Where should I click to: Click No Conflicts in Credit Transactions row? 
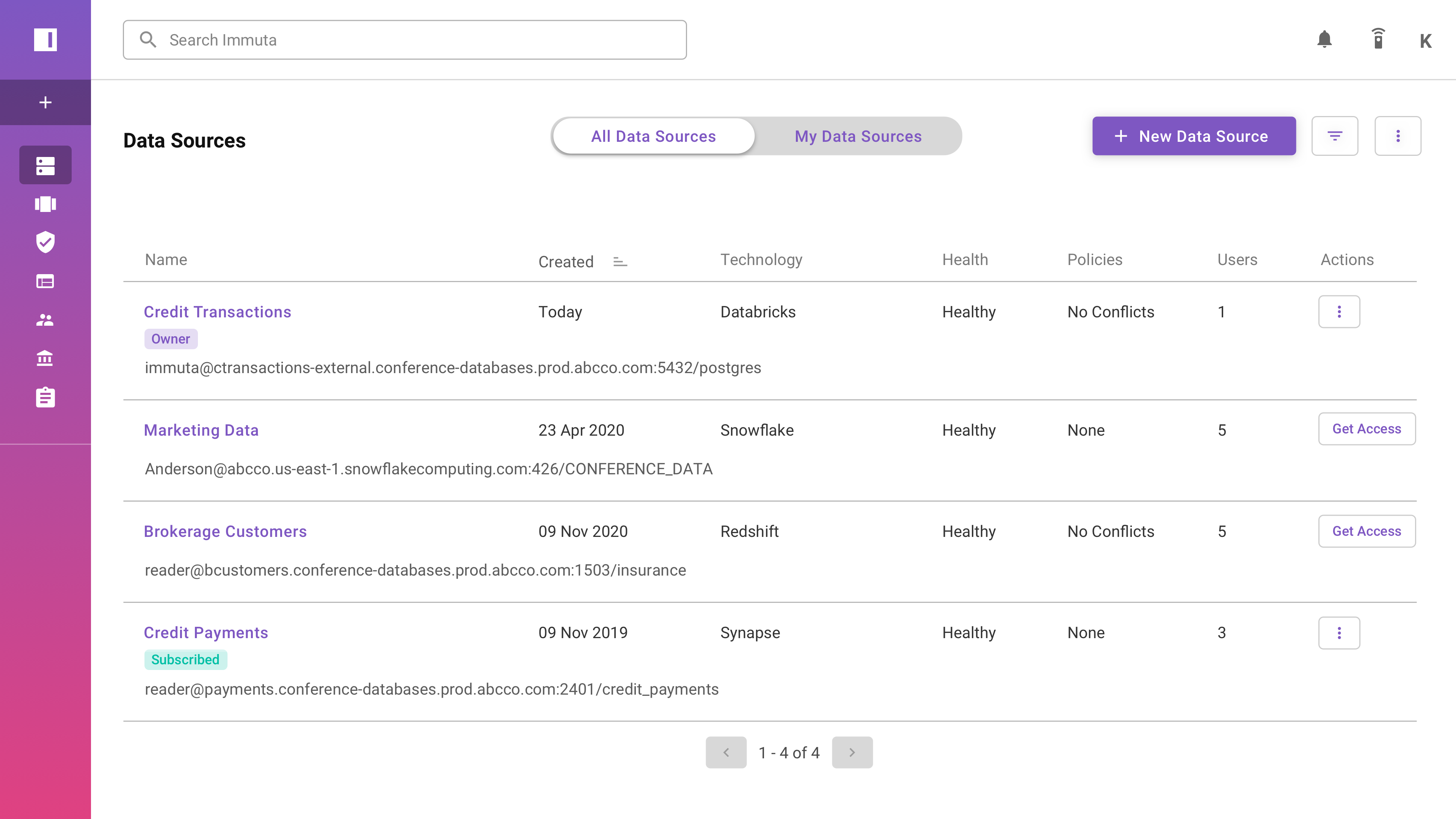pos(1111,311)
